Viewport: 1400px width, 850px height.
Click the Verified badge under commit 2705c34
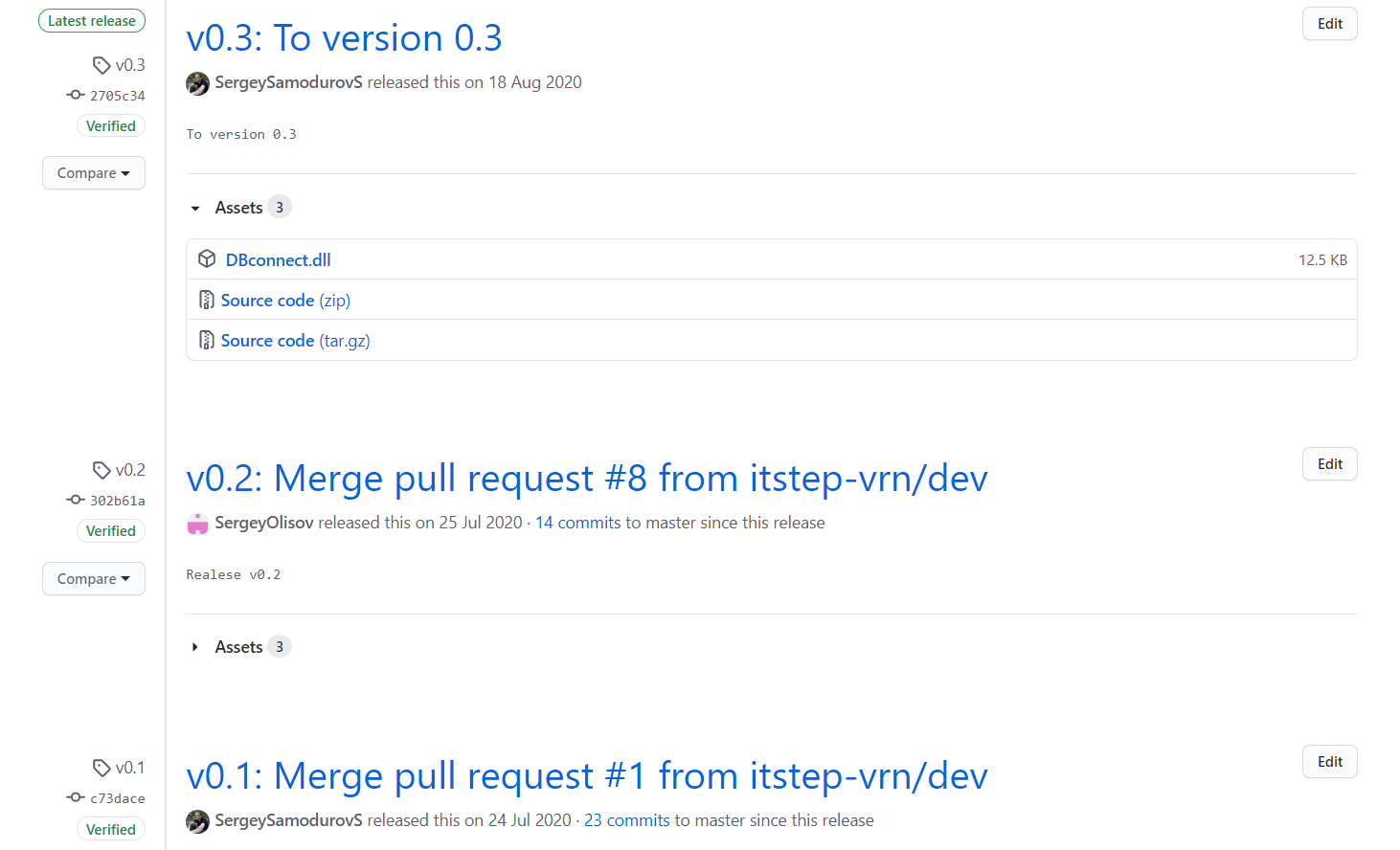[111, 126]
